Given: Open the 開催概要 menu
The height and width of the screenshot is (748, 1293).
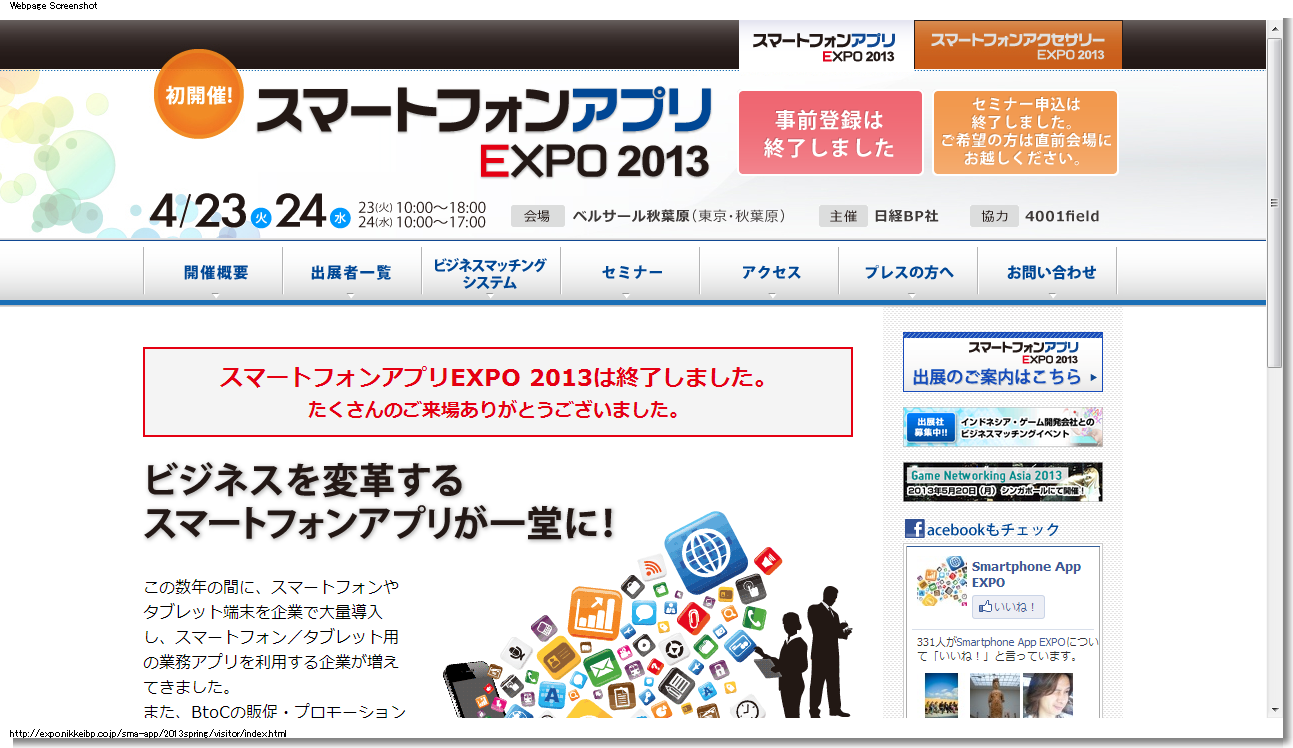Looking at the screenshot, I should point(215,272).
